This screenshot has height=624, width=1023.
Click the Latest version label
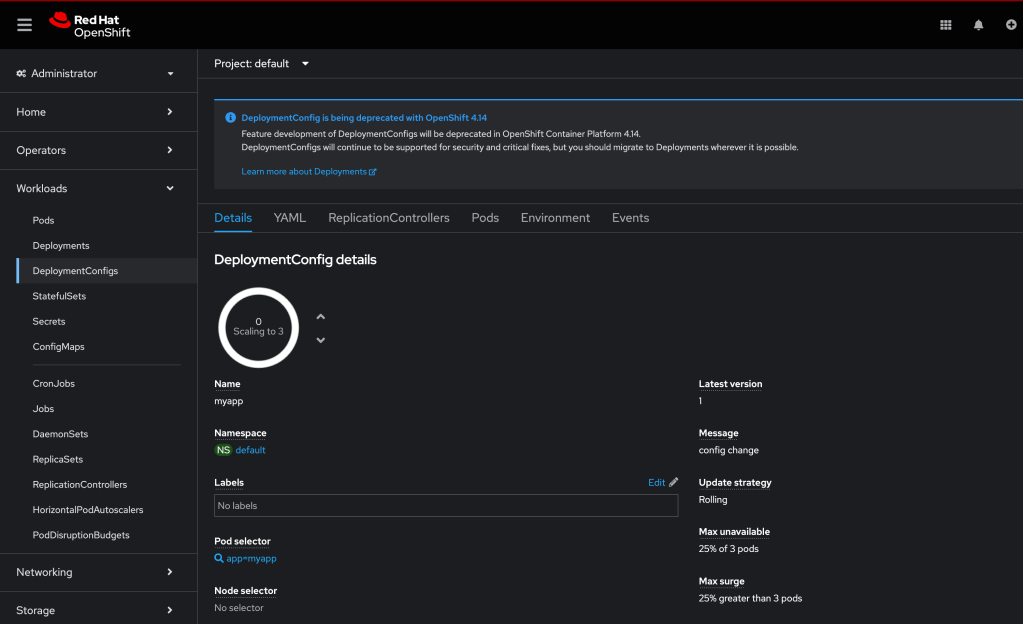point(730,384)
